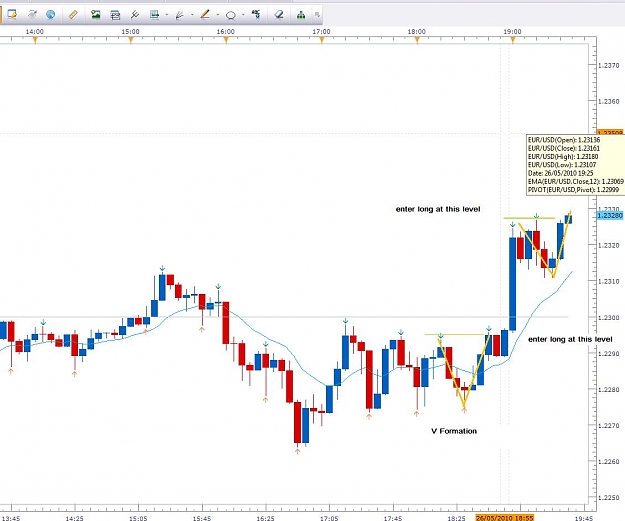Click lower 'enter long at this level' label
This screenshot has width=625, height=521.
(570, 339)
